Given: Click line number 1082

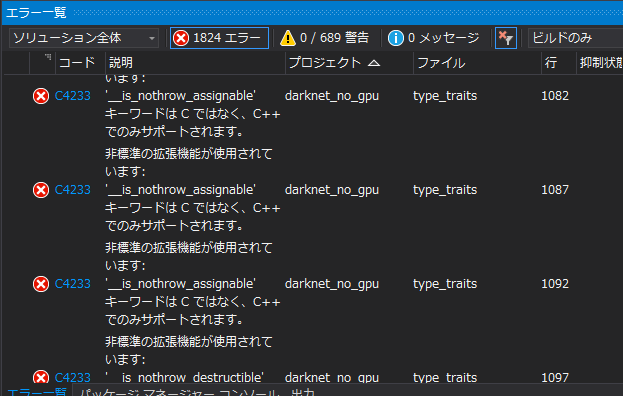Looking at the screenshot, I should click(555, 96).
